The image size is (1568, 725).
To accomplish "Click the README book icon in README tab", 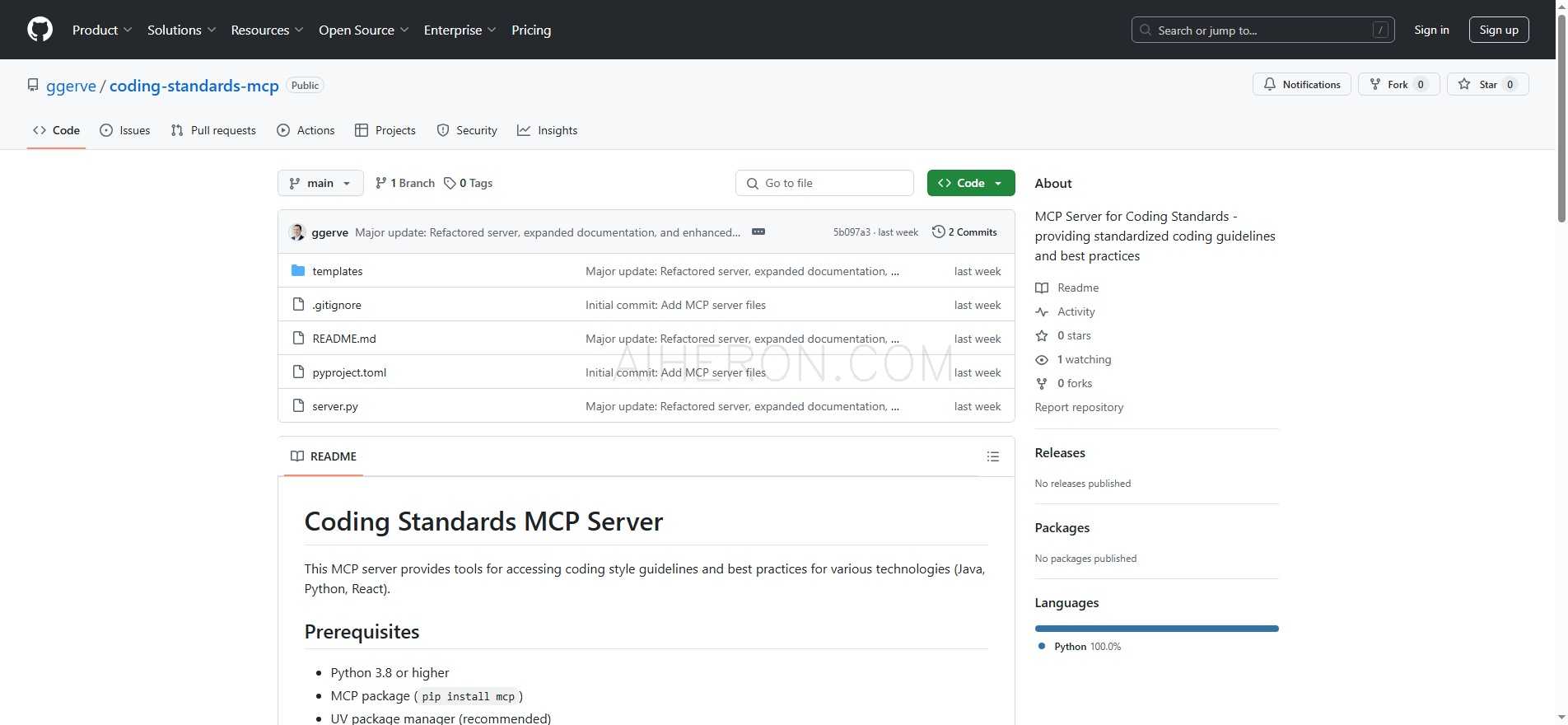I will (x=297, y=456).
